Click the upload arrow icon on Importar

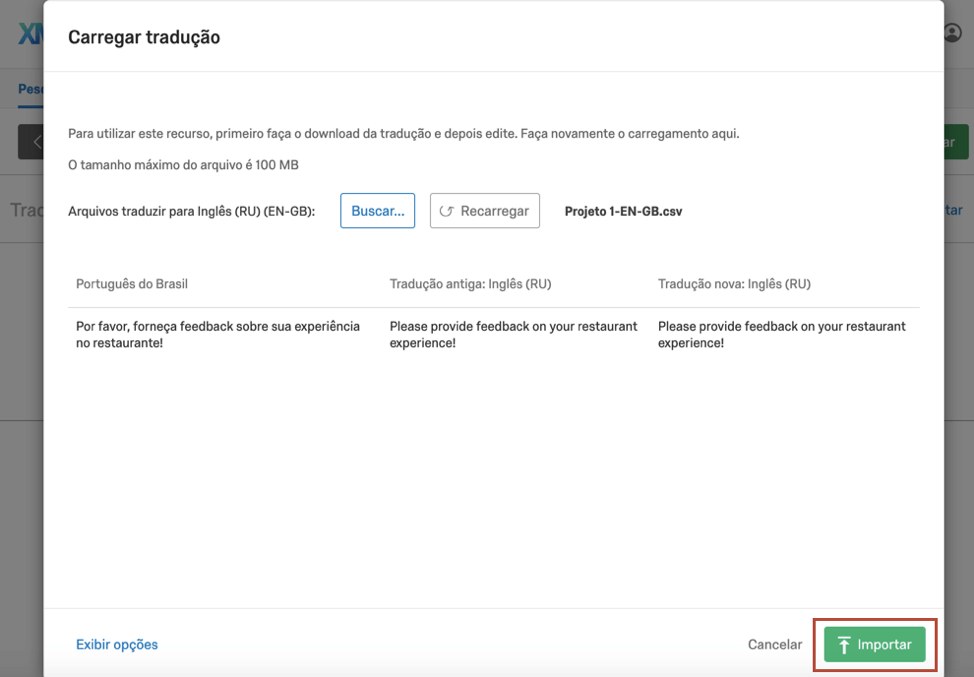tap(844, 645)
